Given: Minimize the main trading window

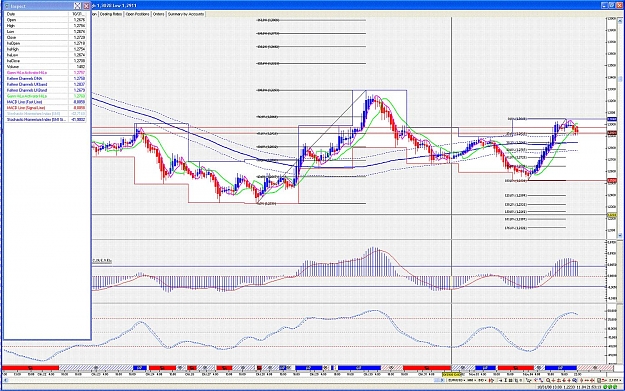Looking at the screenshot, I should point(605,5).
